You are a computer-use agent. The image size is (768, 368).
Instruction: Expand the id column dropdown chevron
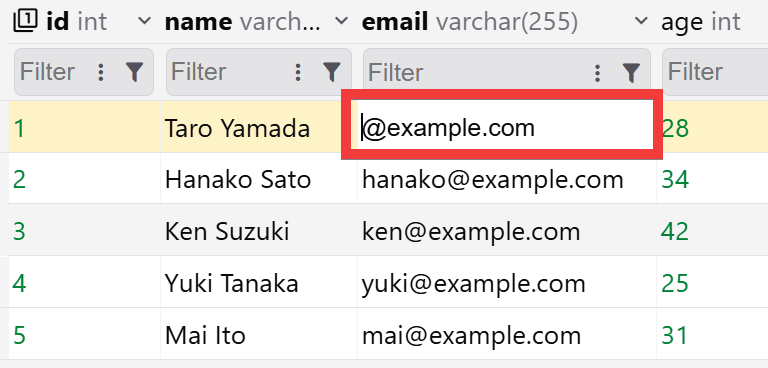point(144,21)
